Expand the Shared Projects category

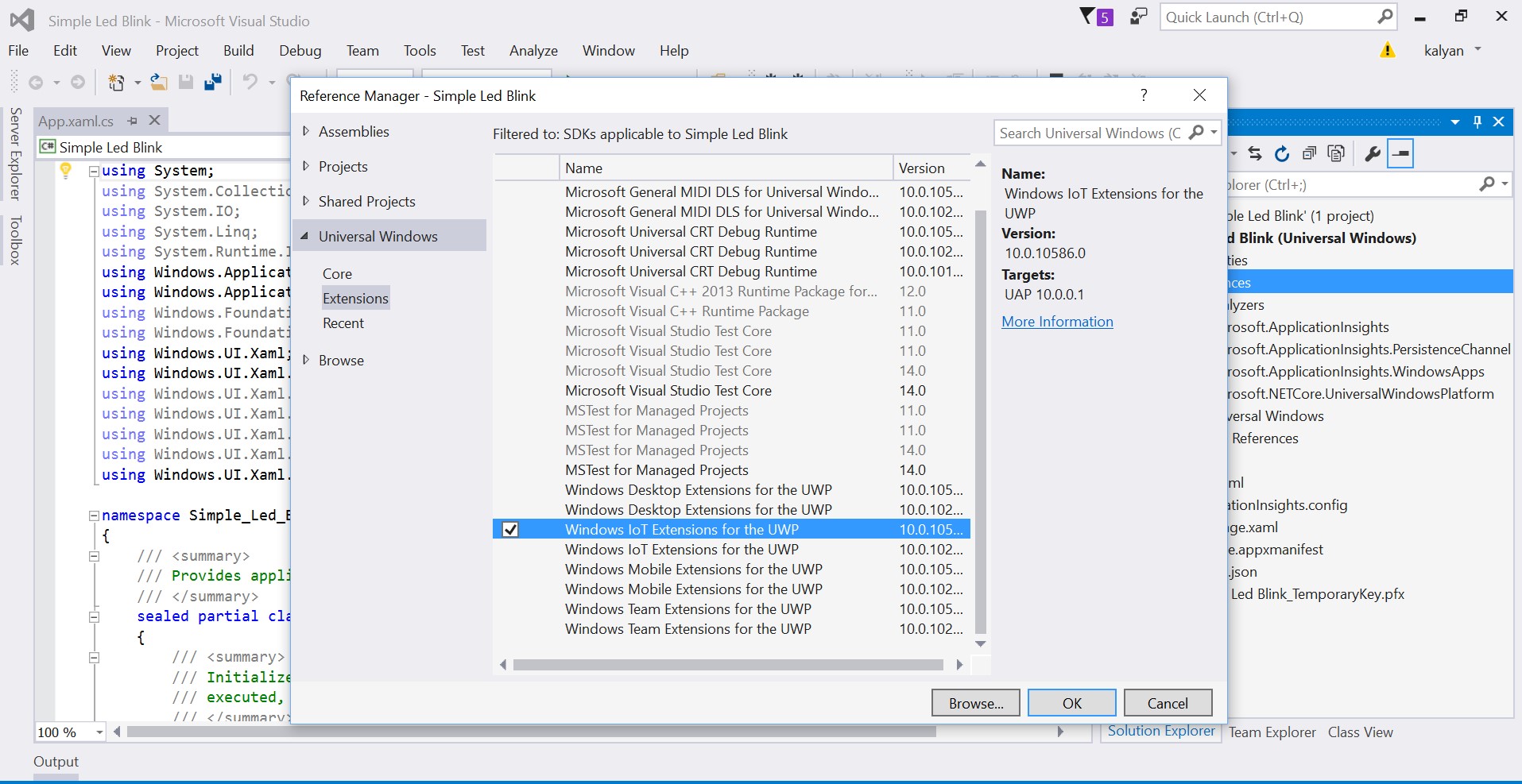(306, 201)
